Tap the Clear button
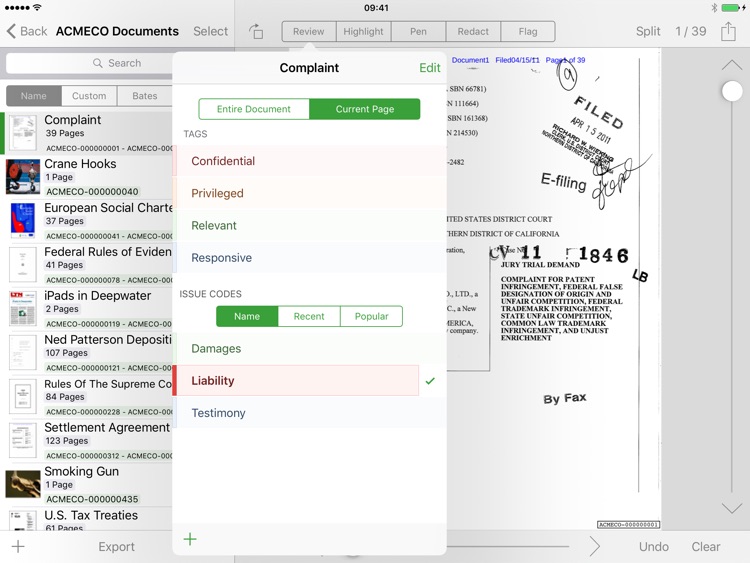 point(706,547)
